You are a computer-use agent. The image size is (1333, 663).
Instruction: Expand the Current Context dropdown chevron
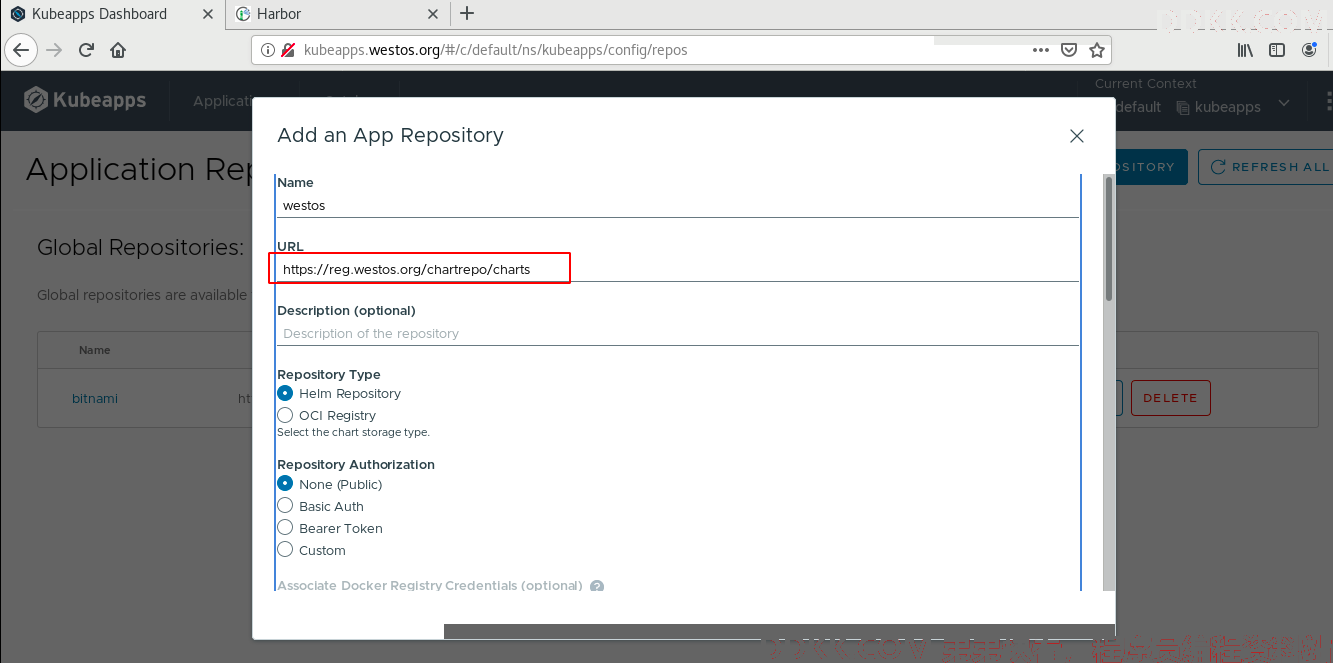[x=1284, y=103]
